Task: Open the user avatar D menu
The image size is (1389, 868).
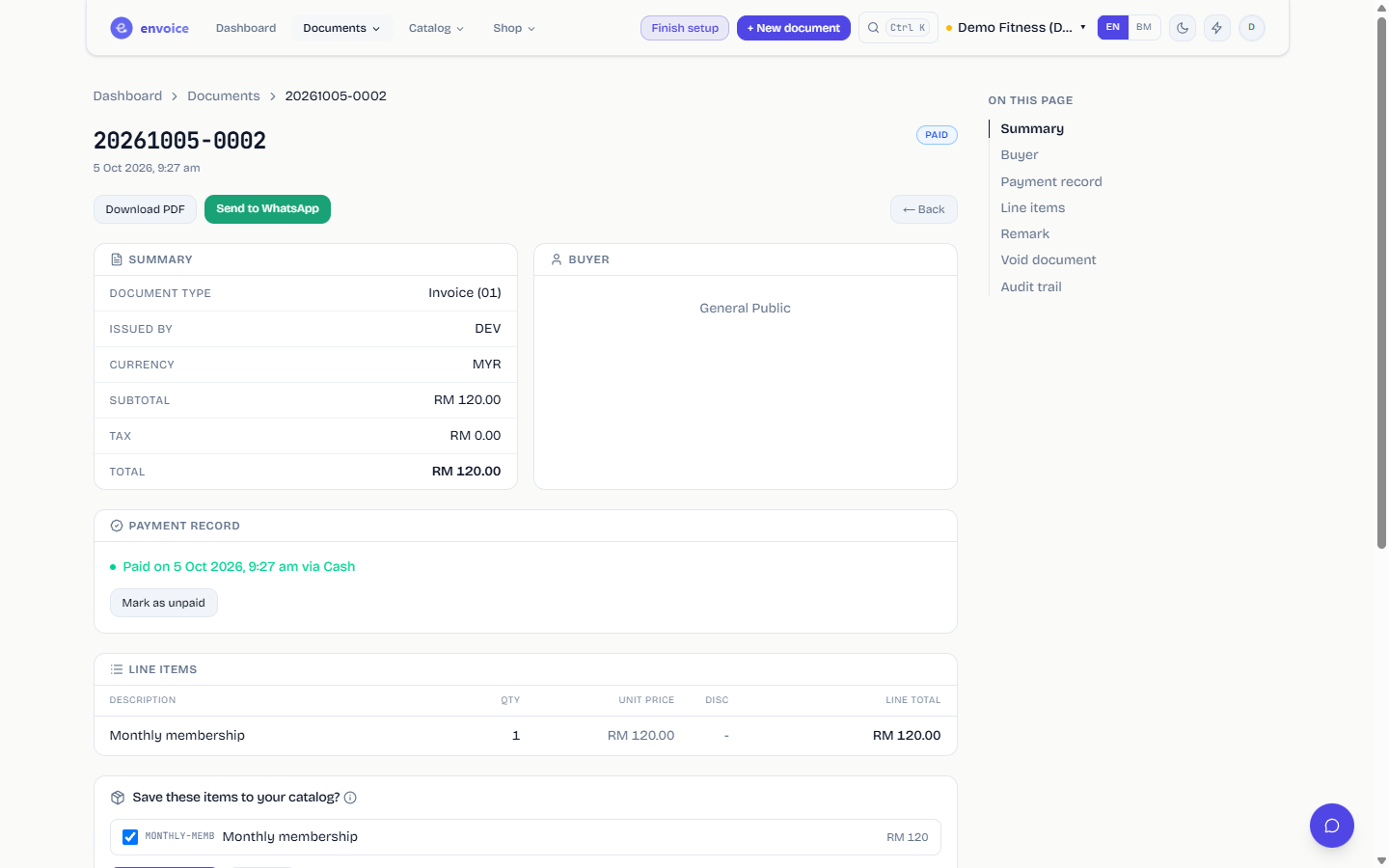Action: point(1252,27)
